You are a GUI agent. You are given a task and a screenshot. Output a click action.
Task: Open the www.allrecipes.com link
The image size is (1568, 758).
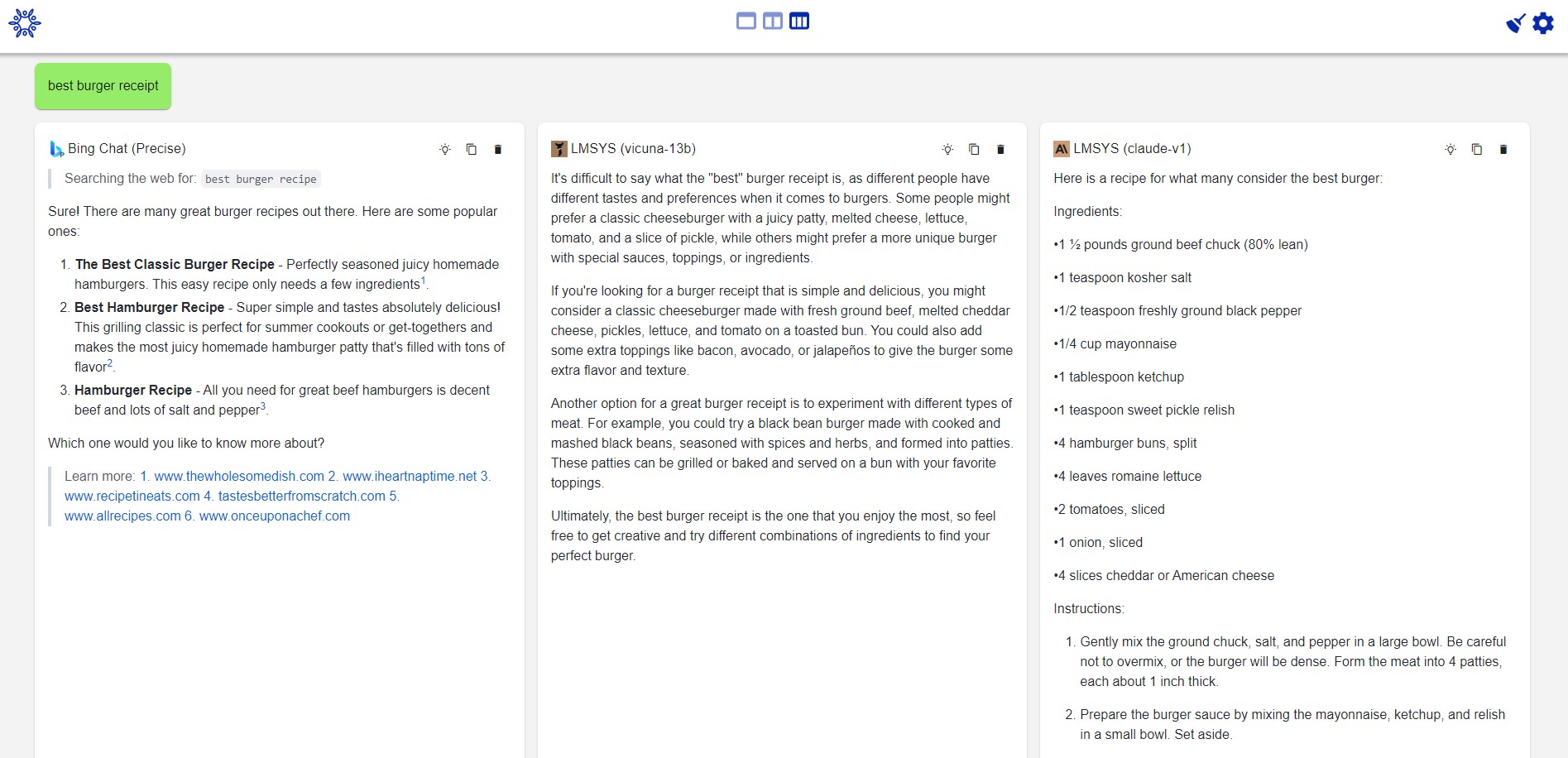coord(122,516)
